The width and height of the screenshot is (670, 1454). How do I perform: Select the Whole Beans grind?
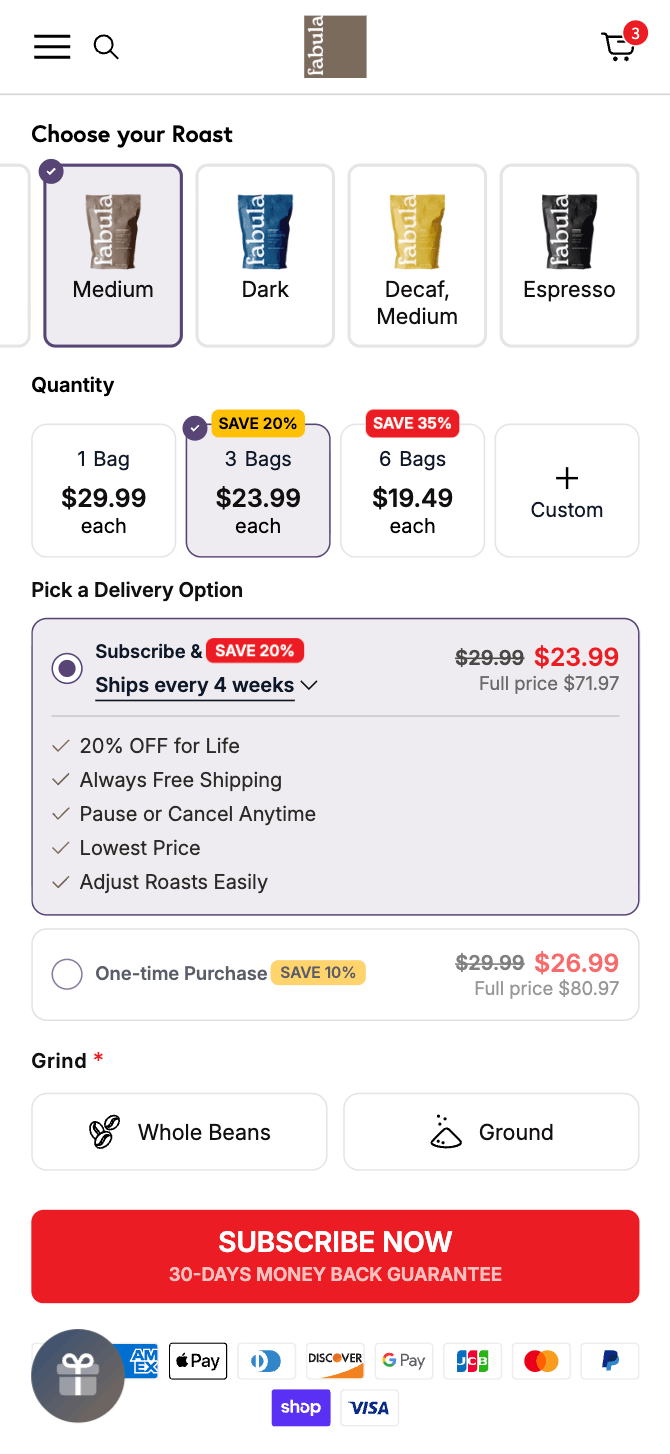(x=179, y=1132)
